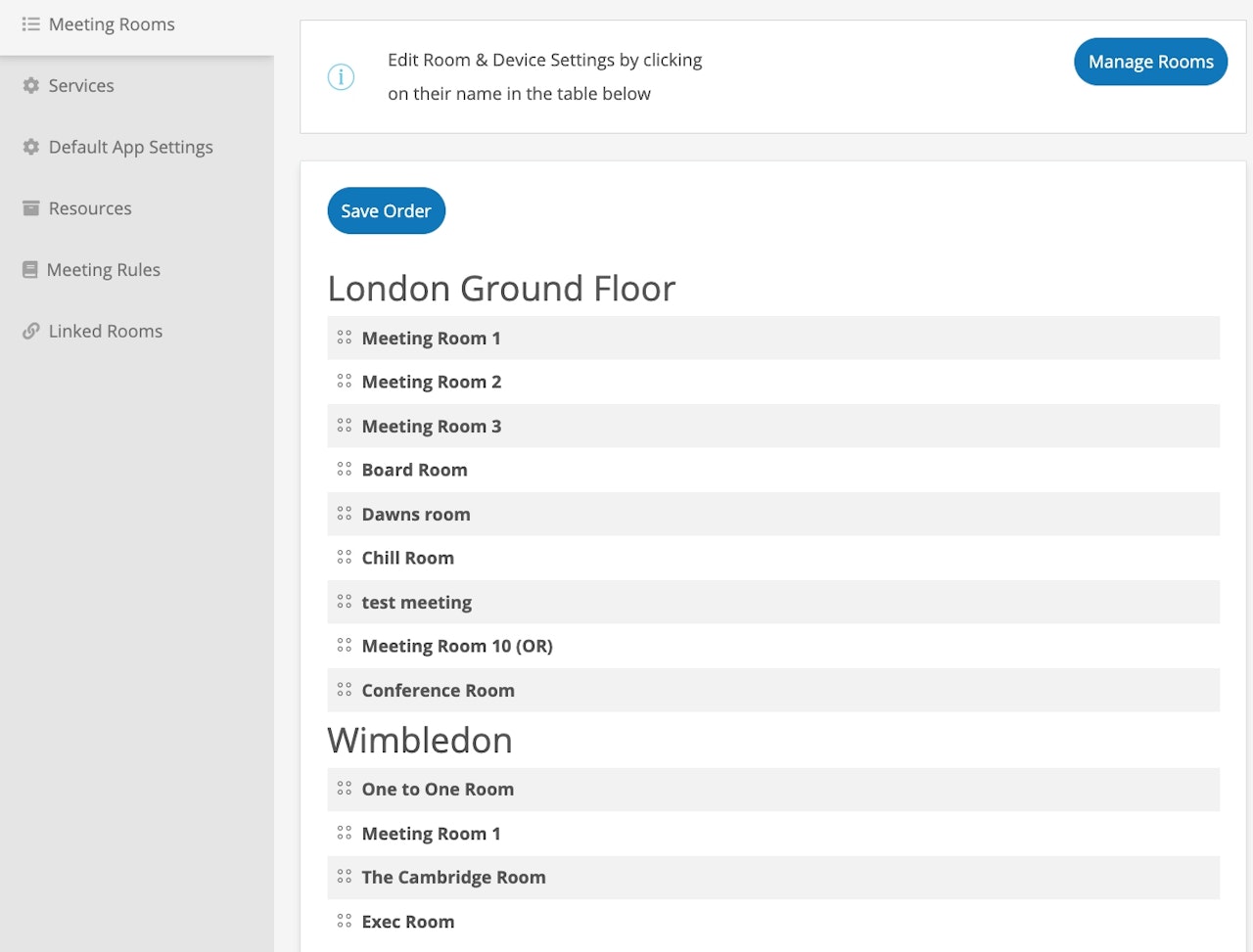Click the Save Order button
The height and width of the screenshot is (952, 1253).
(386, 210)
